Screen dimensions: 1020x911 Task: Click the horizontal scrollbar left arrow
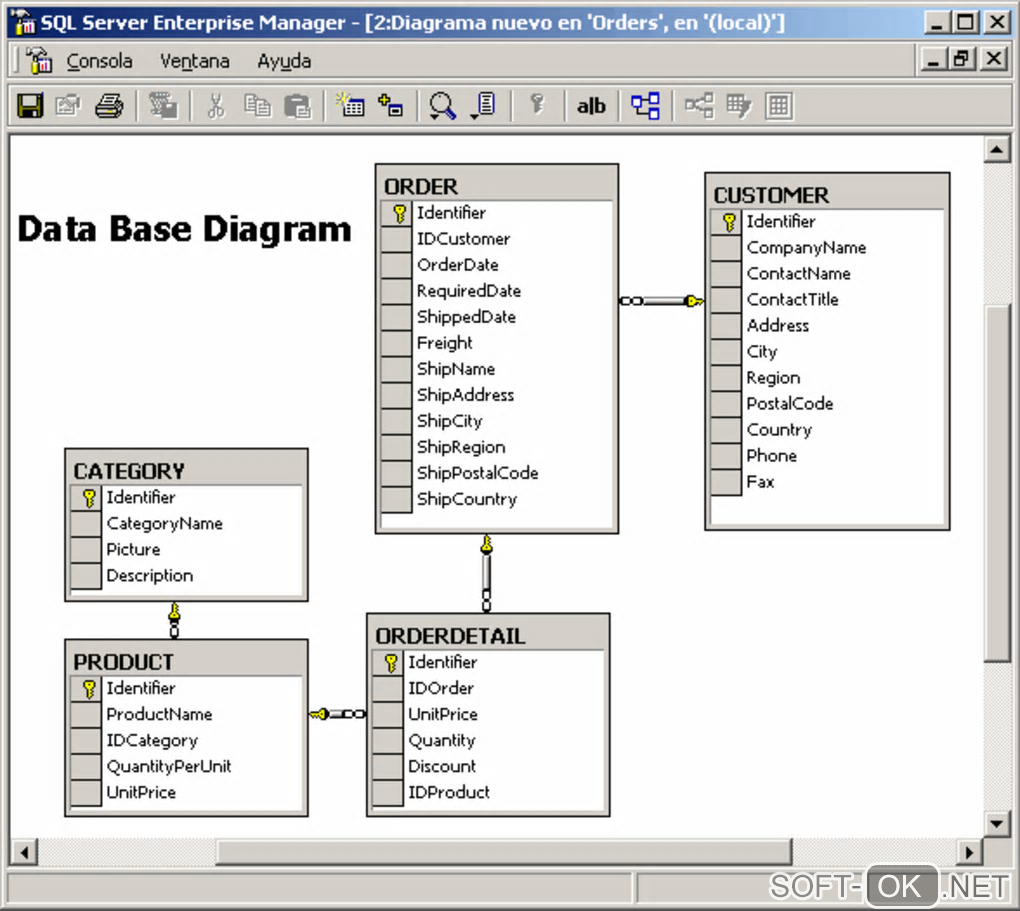tap(24, 852)
